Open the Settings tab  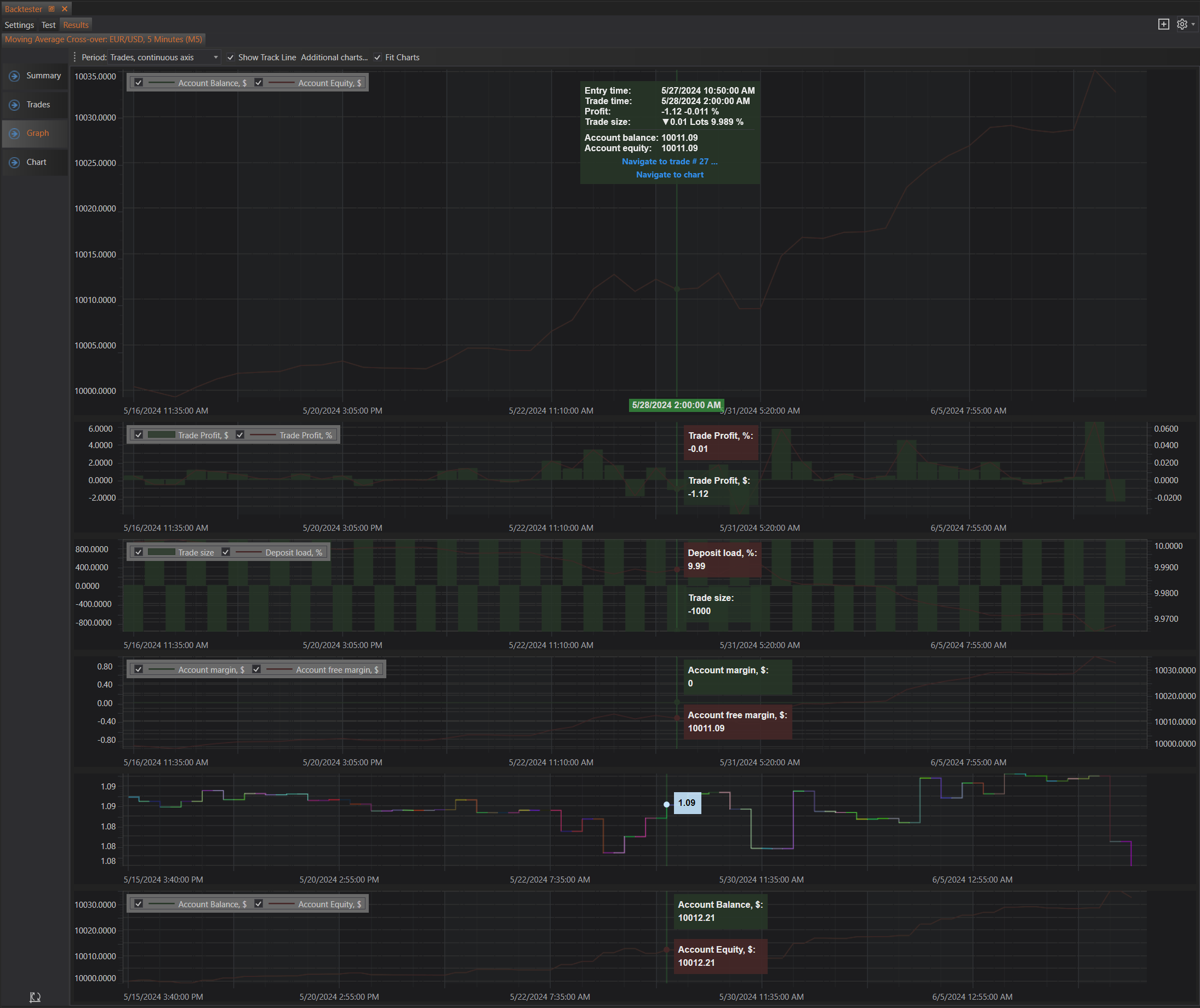coord(19,25)
